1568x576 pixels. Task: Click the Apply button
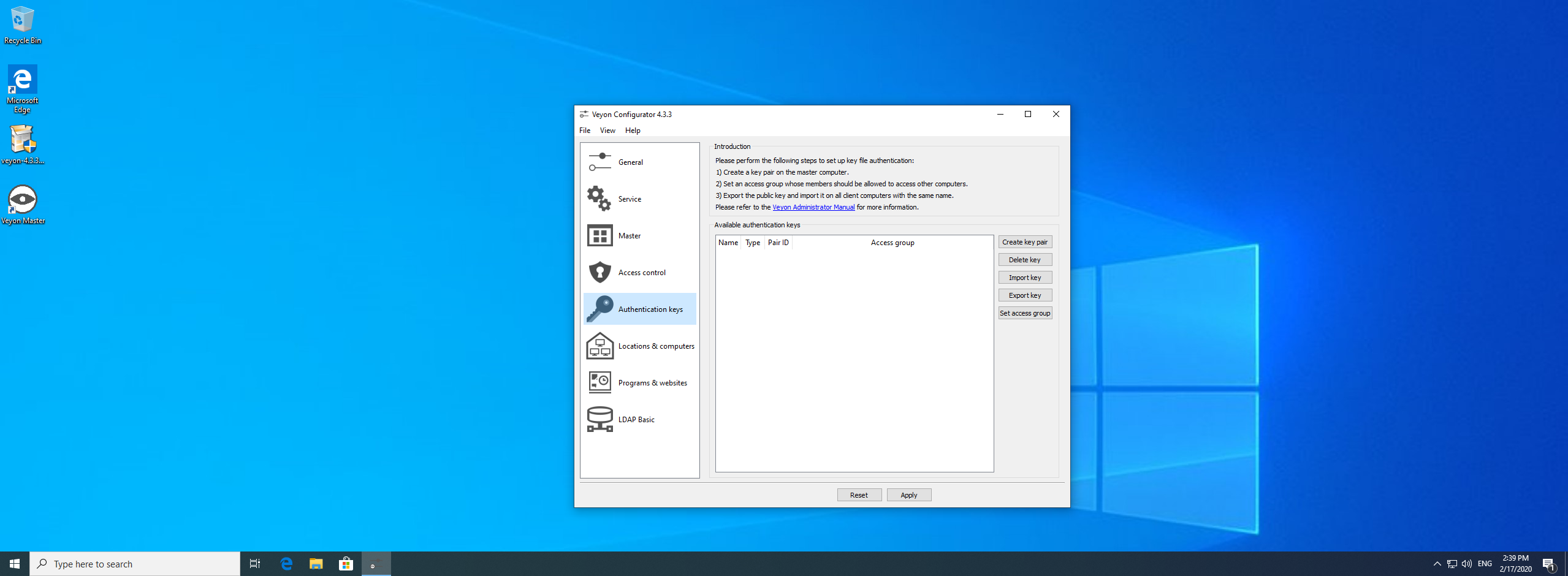coord(909,495)
